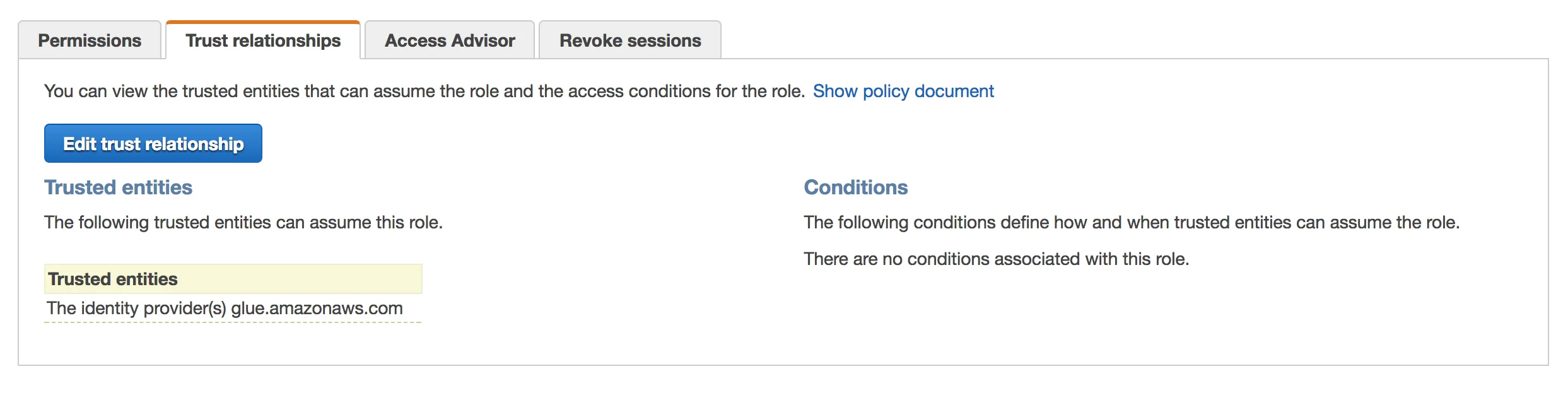The height and width of the screenshot is (400, 1568).
Task: Click the sentence about trusted entities assuming role
Action: [x=243, y=223]
